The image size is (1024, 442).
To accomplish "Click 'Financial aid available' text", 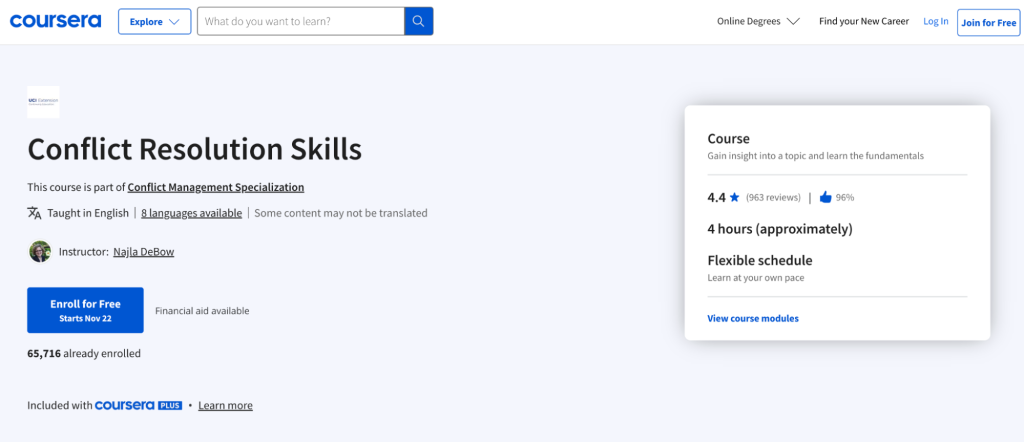I will click(x=202, y=311).
